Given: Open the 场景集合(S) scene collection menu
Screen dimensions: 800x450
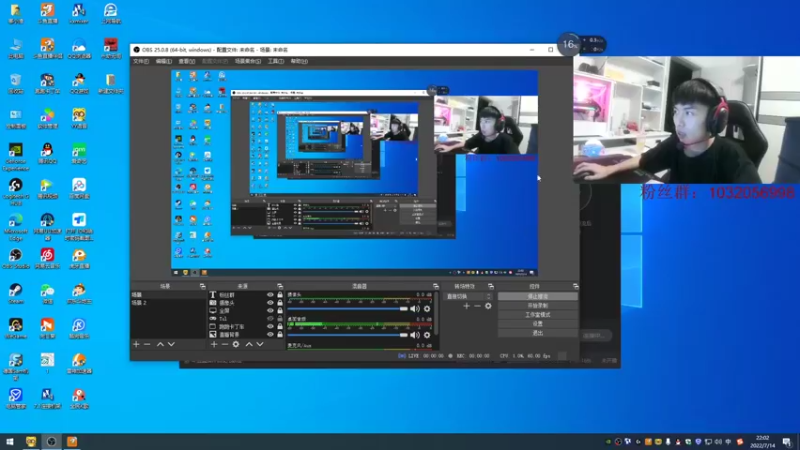Looking at the screenshot, I should (248, 61).
